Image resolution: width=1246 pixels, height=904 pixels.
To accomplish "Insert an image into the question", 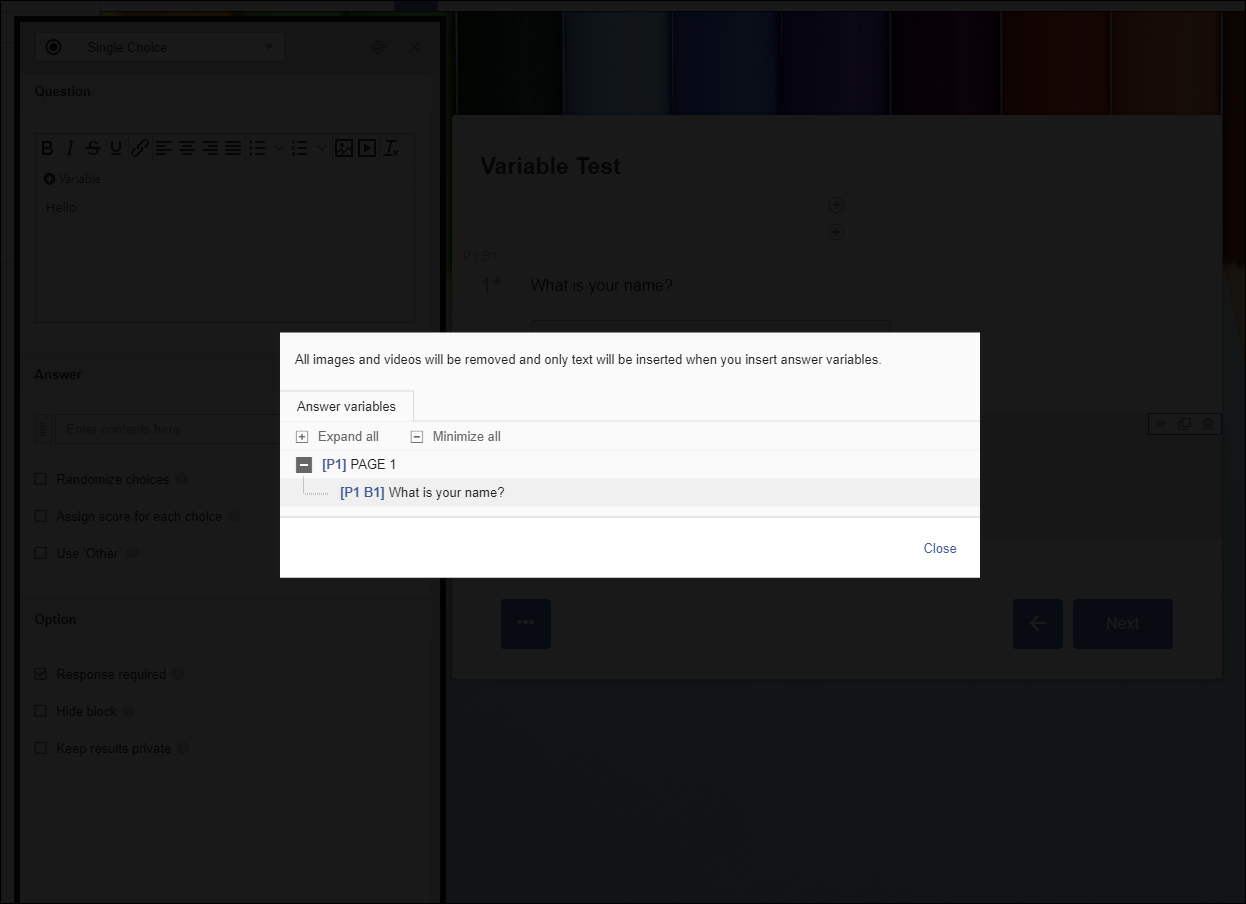I will tap(344, 148).
